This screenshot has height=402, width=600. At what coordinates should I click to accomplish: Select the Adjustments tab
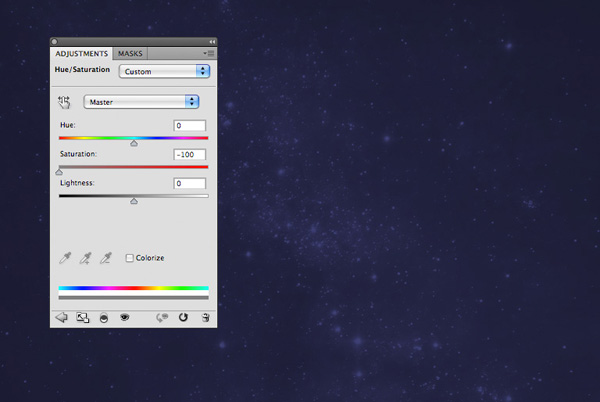[82, 54]
